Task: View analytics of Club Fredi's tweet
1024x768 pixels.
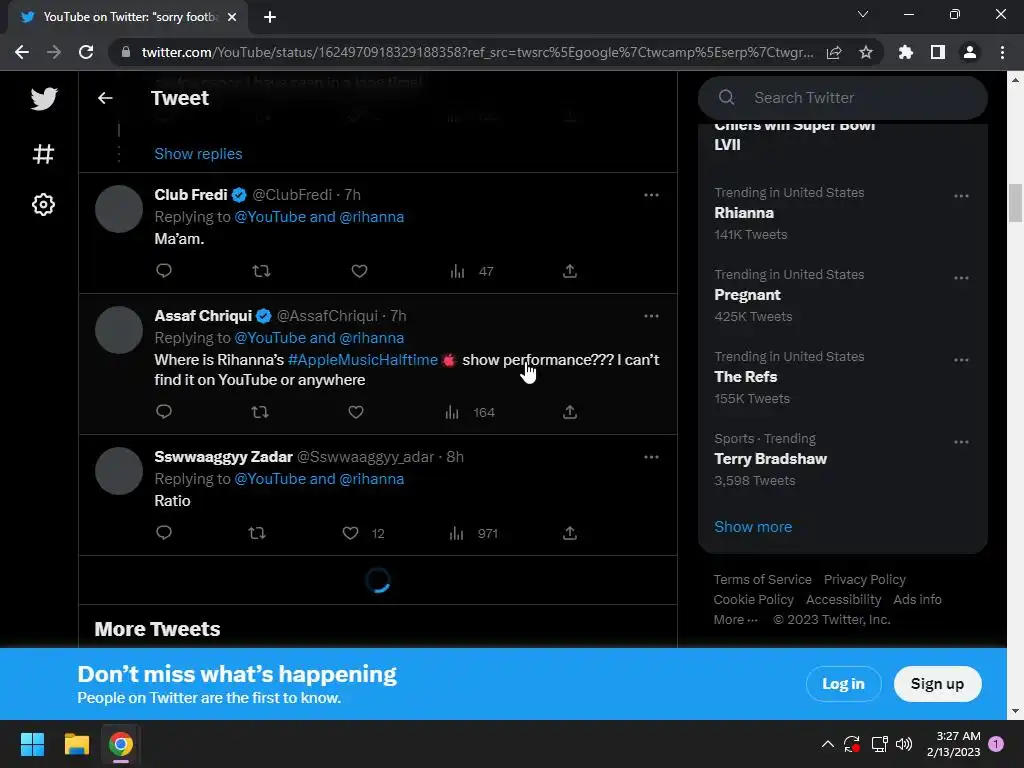Action: tap(471, 271)
